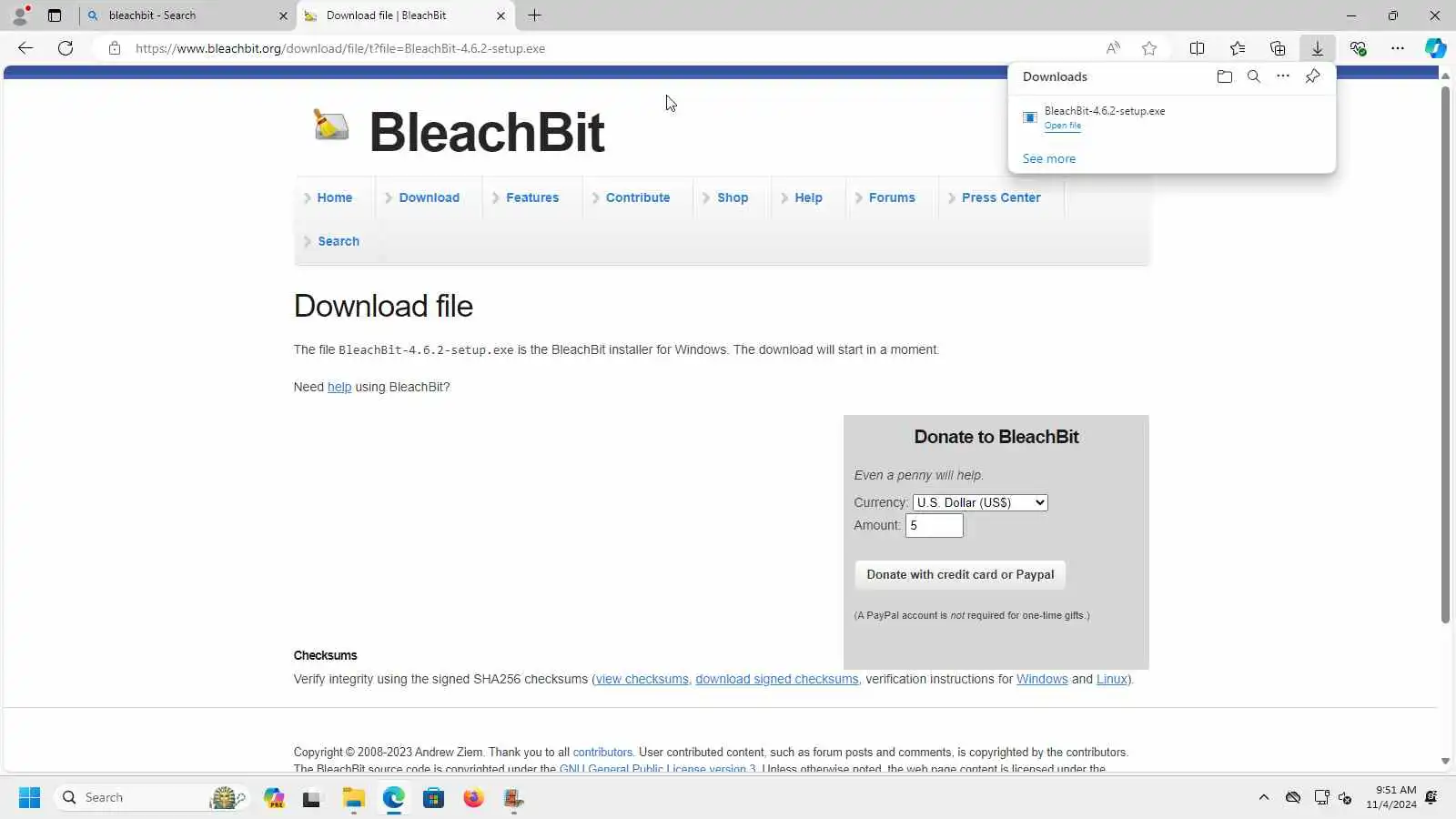Pin the Downloads panel
This screenshot has height=819, width=1456.
point(1312,76)
